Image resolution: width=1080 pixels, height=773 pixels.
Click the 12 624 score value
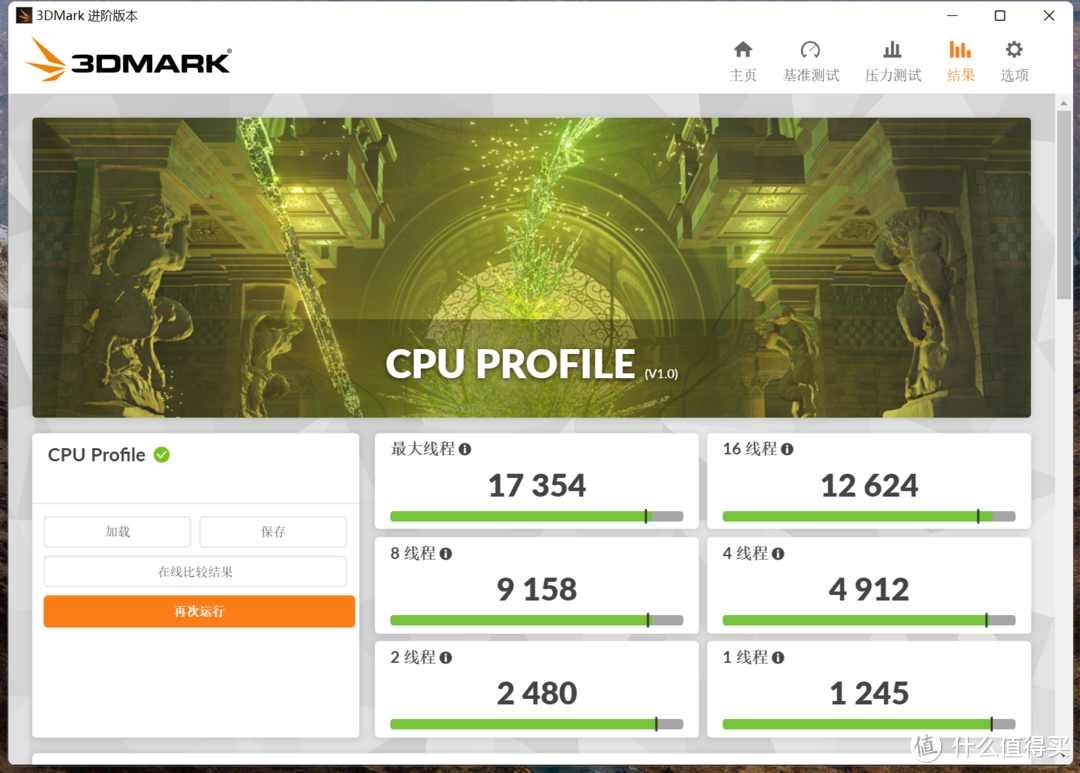(x=869, y=486)
